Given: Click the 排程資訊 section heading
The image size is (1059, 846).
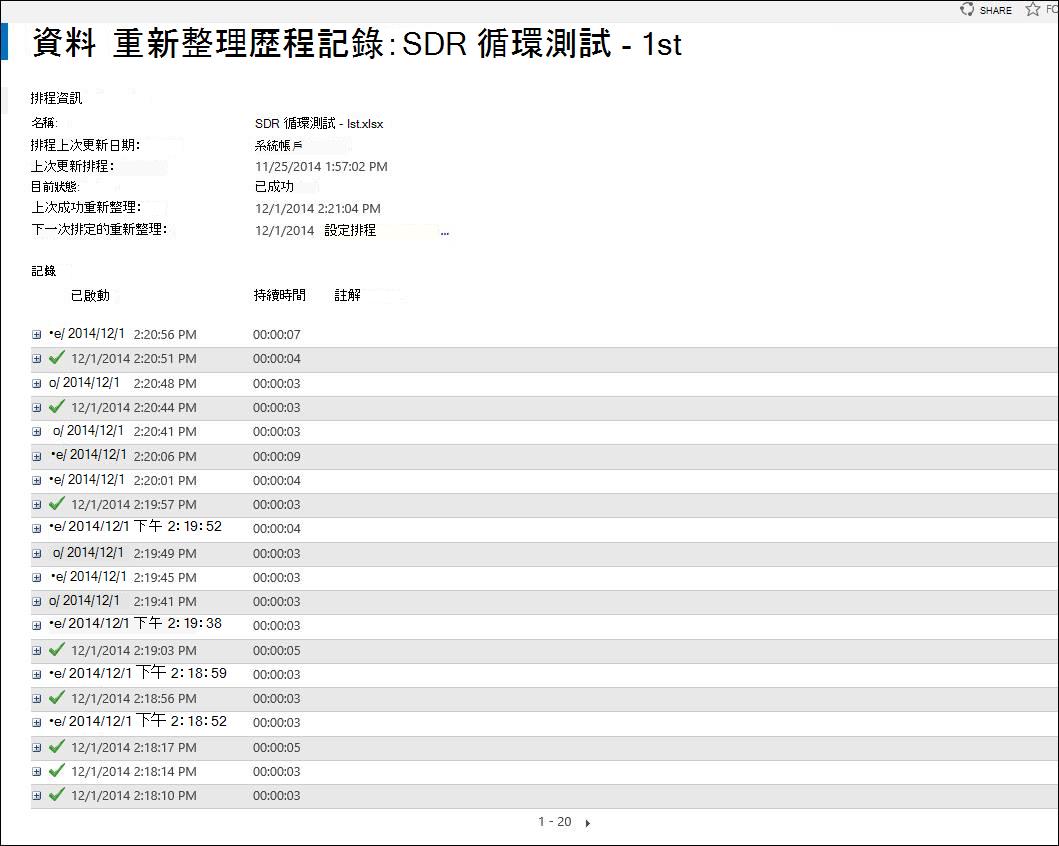Looking at the screenshot, I should click(56, 98).
